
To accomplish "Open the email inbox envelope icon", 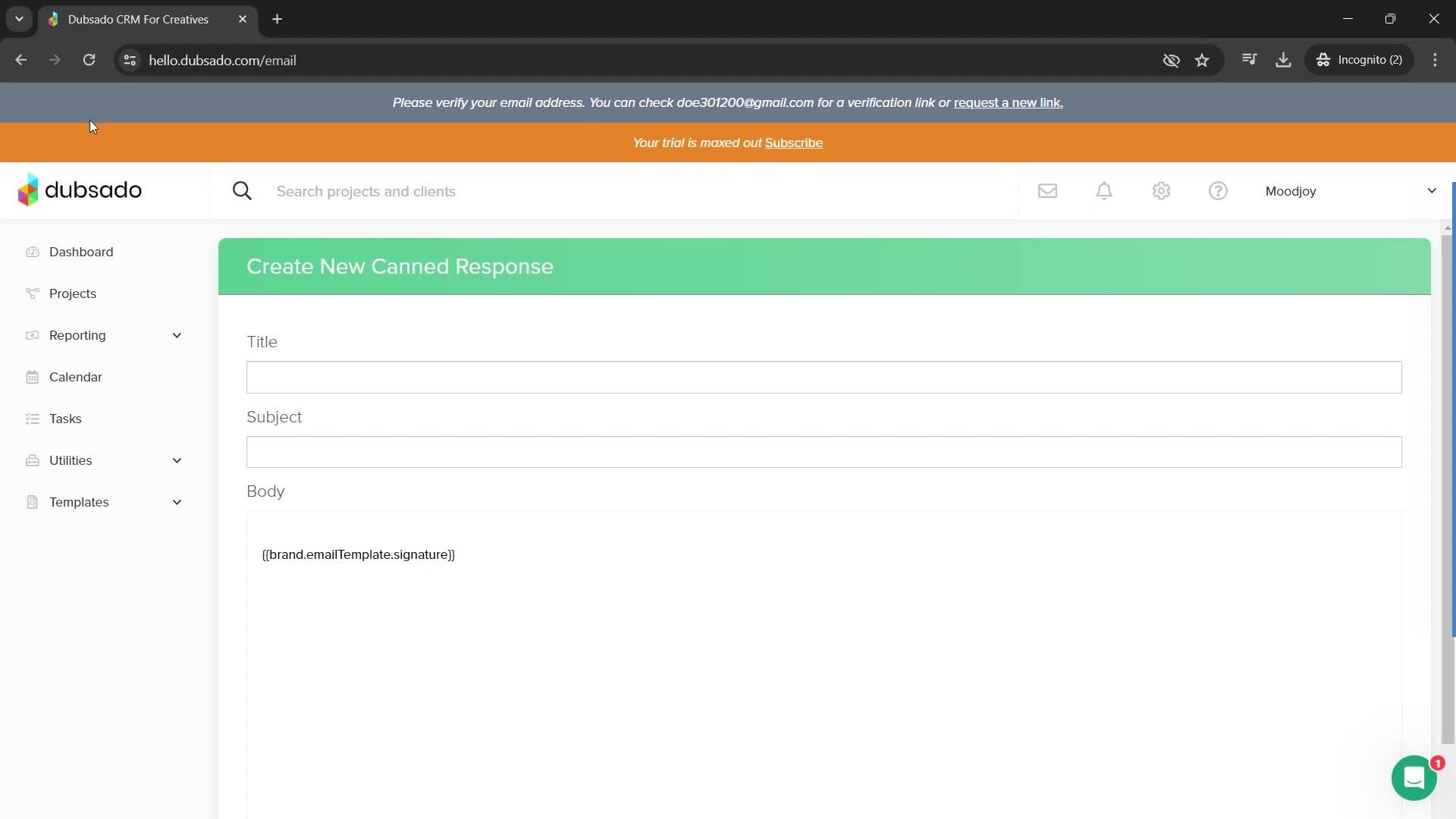I will coord(1047,191).
